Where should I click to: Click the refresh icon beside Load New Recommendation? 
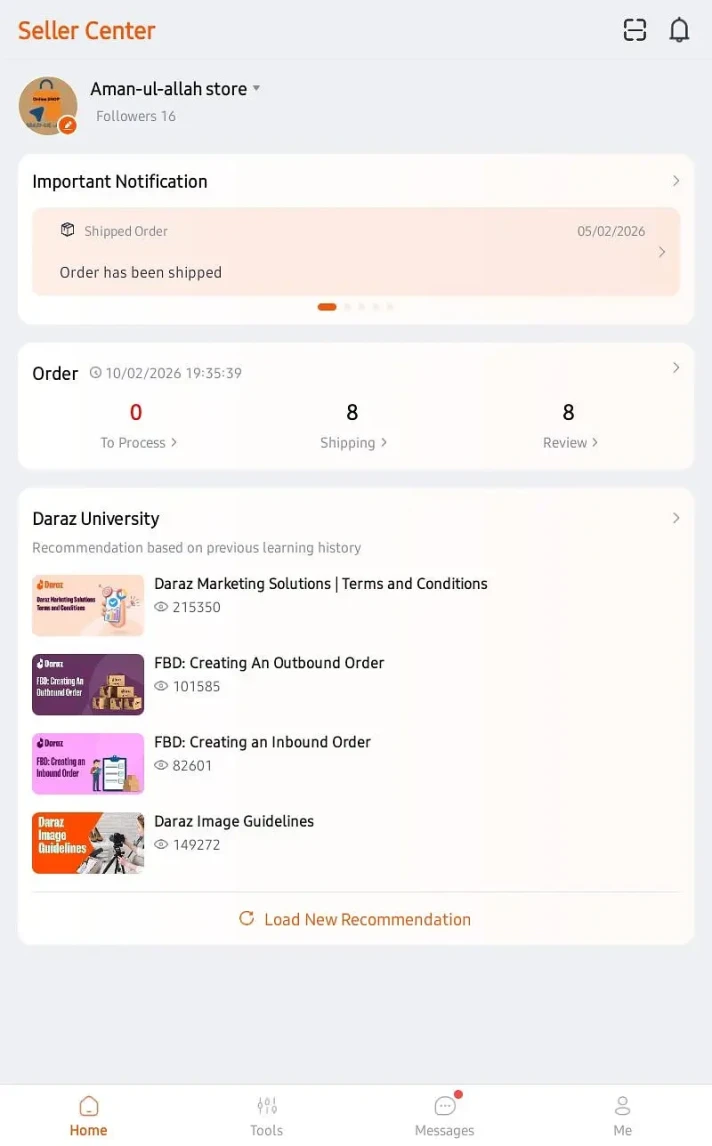coord(246,918)
